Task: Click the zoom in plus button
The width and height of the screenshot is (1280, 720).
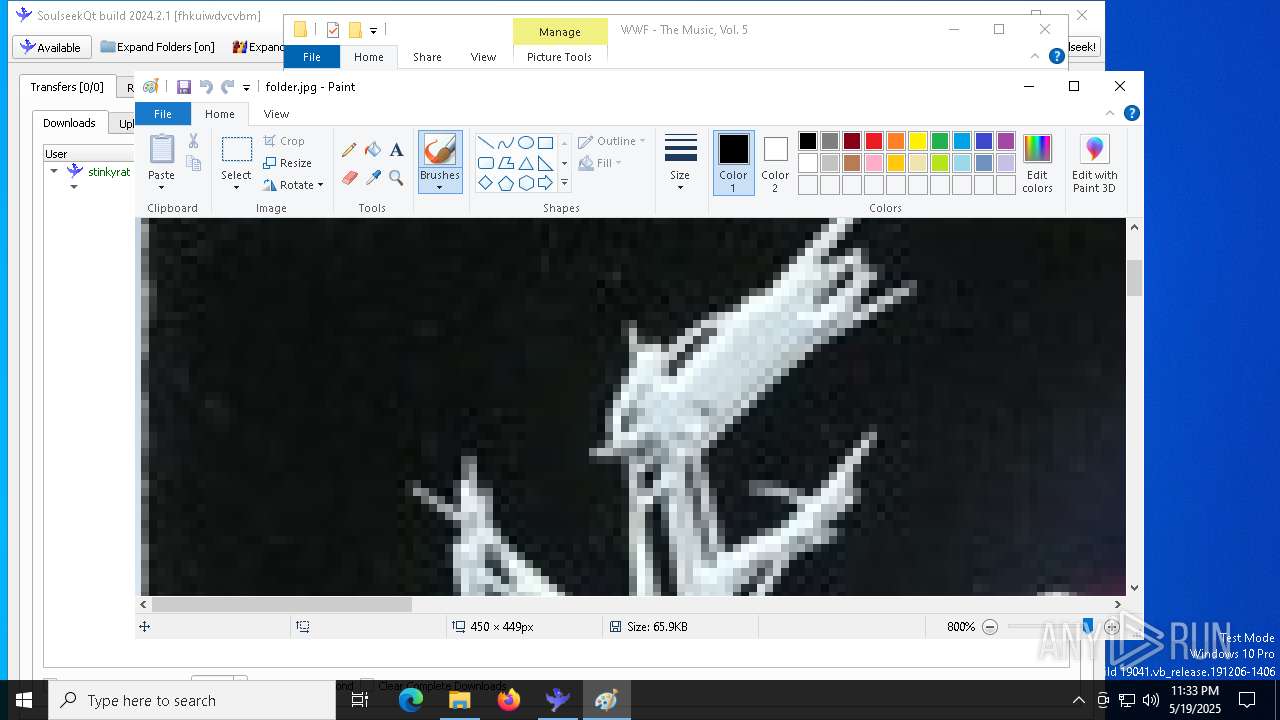Action: tap(1112, 627)
